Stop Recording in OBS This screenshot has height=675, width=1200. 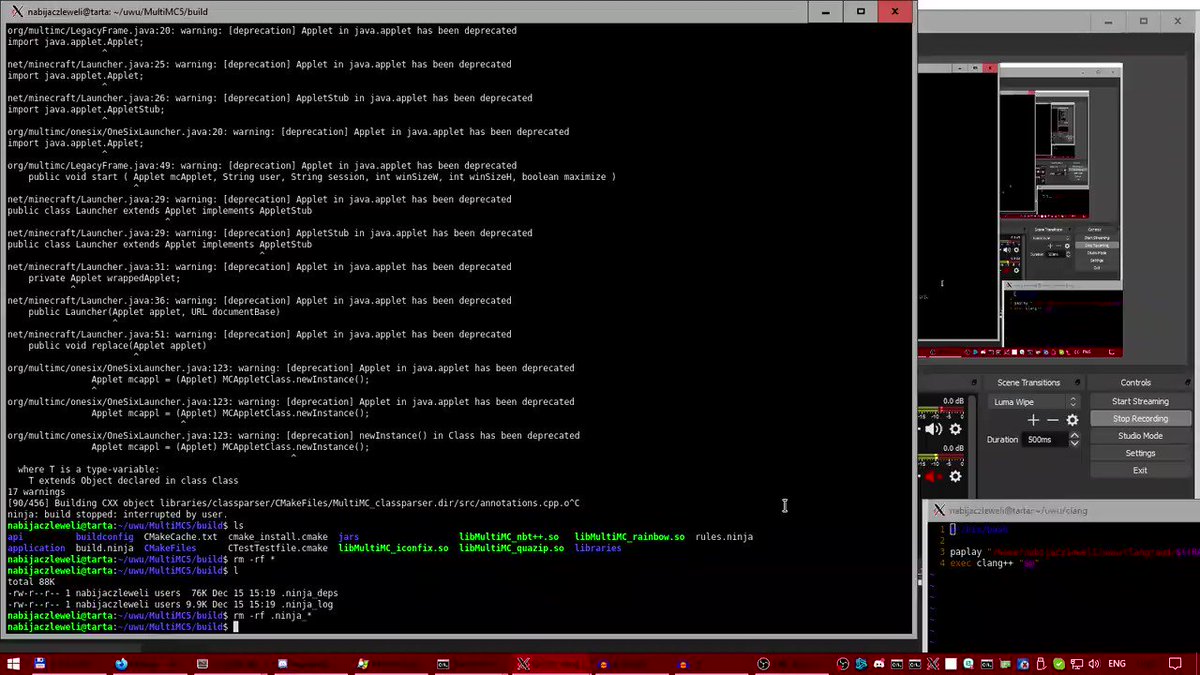1139,419
